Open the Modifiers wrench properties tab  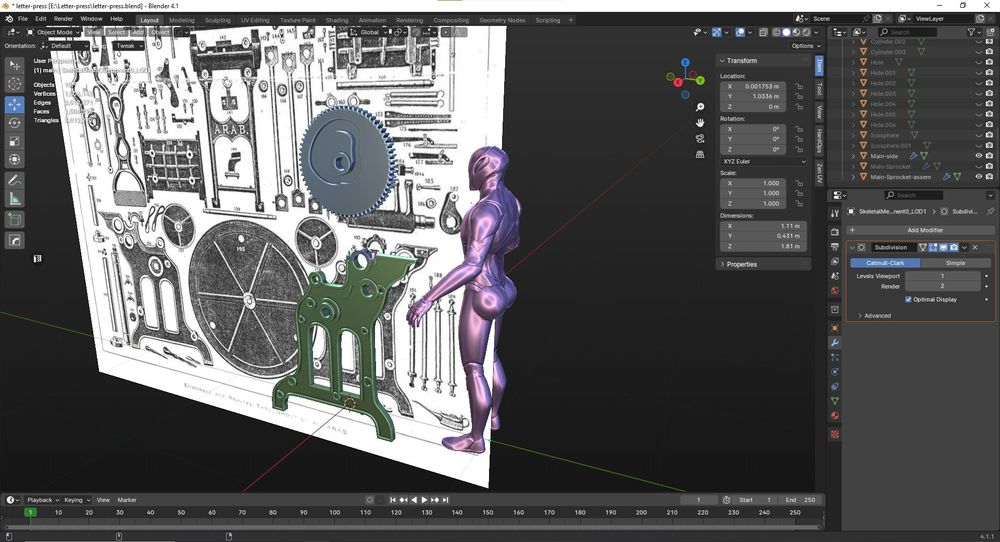[835, 343]
